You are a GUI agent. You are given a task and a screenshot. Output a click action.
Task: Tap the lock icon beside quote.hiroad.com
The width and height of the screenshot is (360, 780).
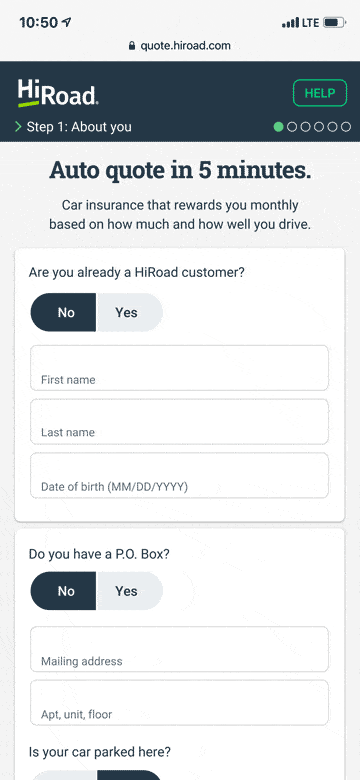pyautogui.click(x=132, y=46)
